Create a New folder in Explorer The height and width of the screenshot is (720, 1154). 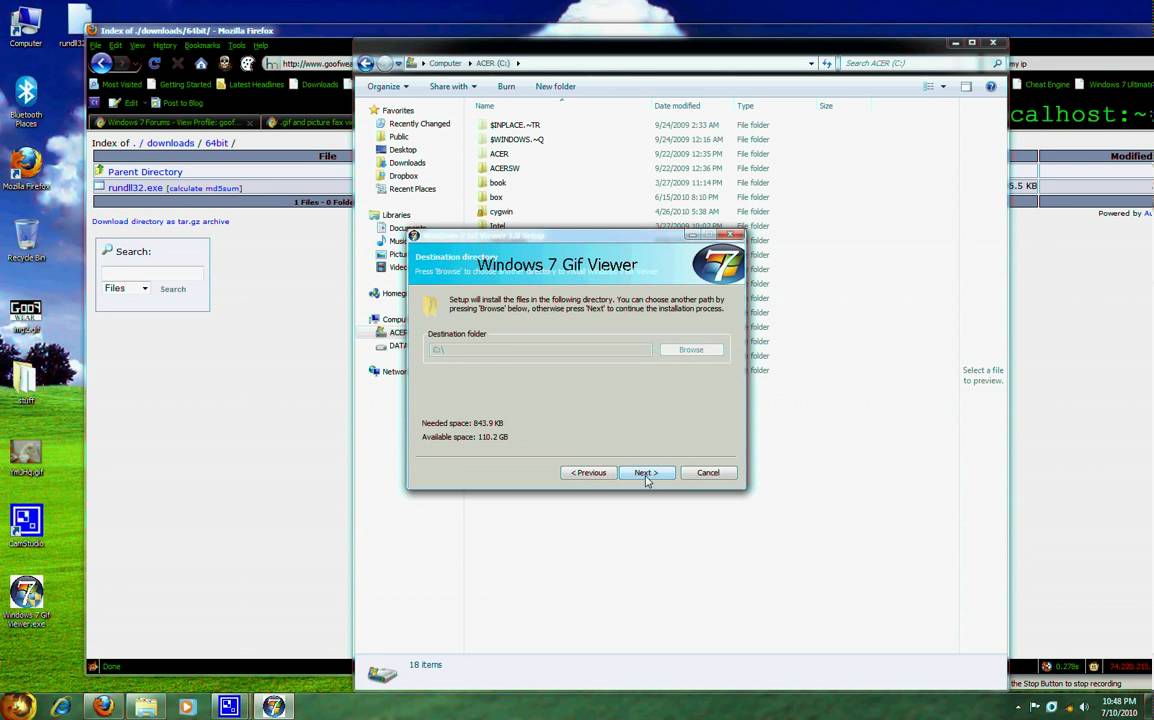[556, 86]
